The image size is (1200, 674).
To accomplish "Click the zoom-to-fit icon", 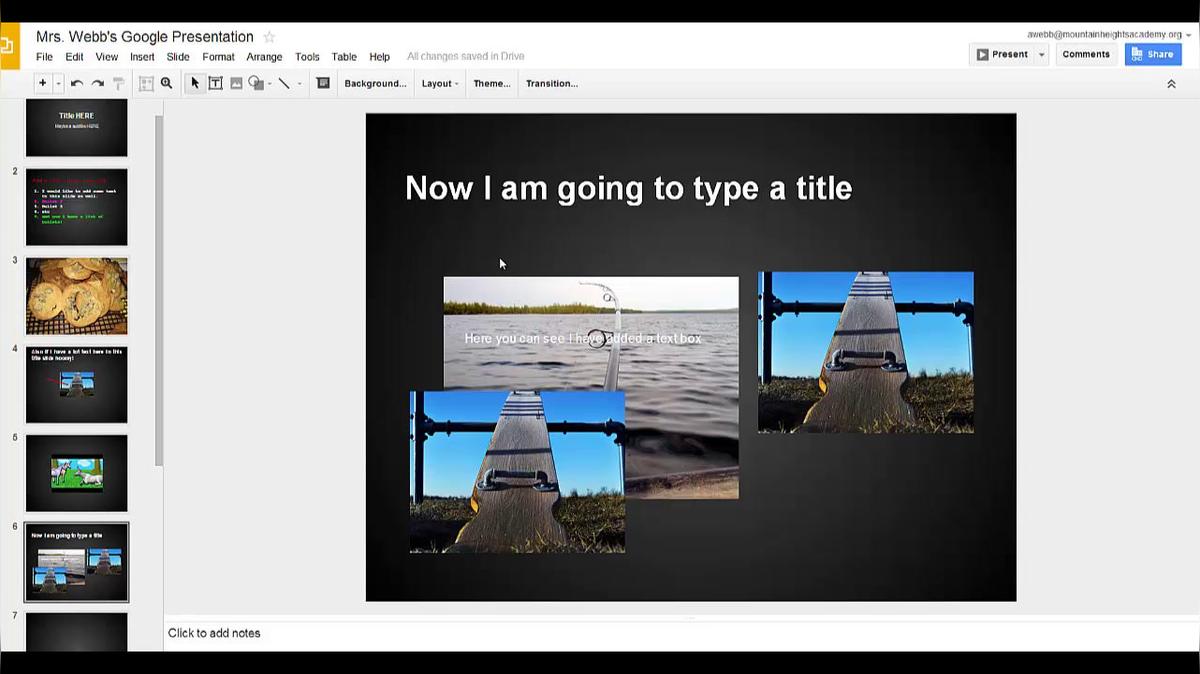I will 146,84.
